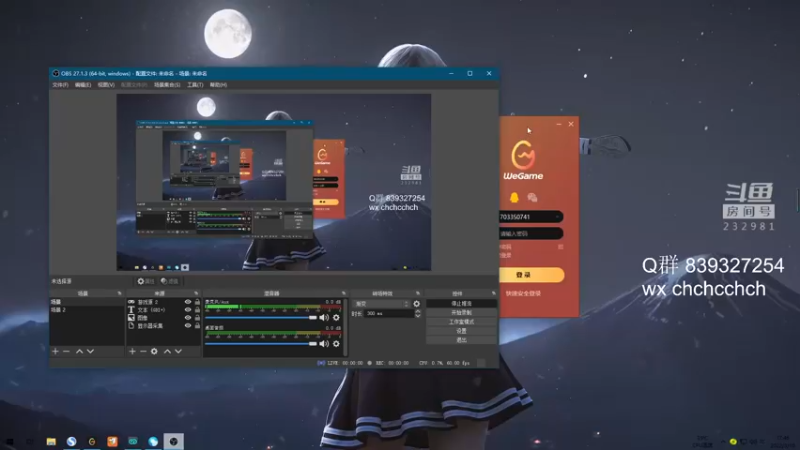
Task: Open 麦克风/Aux audio settings gear
Action: pyautogui.click(x=336, y=317)
